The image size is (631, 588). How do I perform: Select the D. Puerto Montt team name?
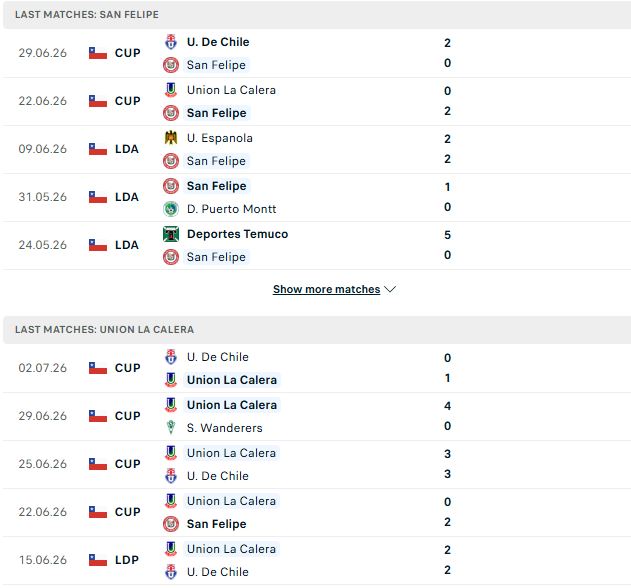pyautogui.click(x=231, y=209)
